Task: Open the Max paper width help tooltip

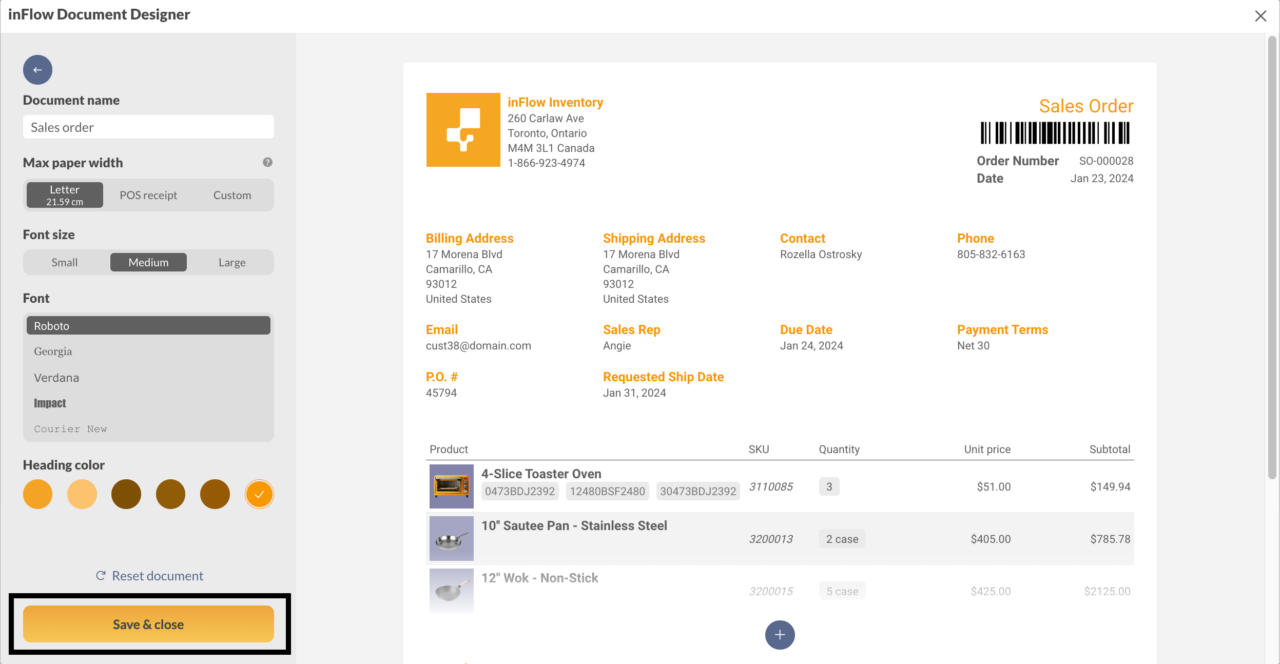Action: click(266, 162)
